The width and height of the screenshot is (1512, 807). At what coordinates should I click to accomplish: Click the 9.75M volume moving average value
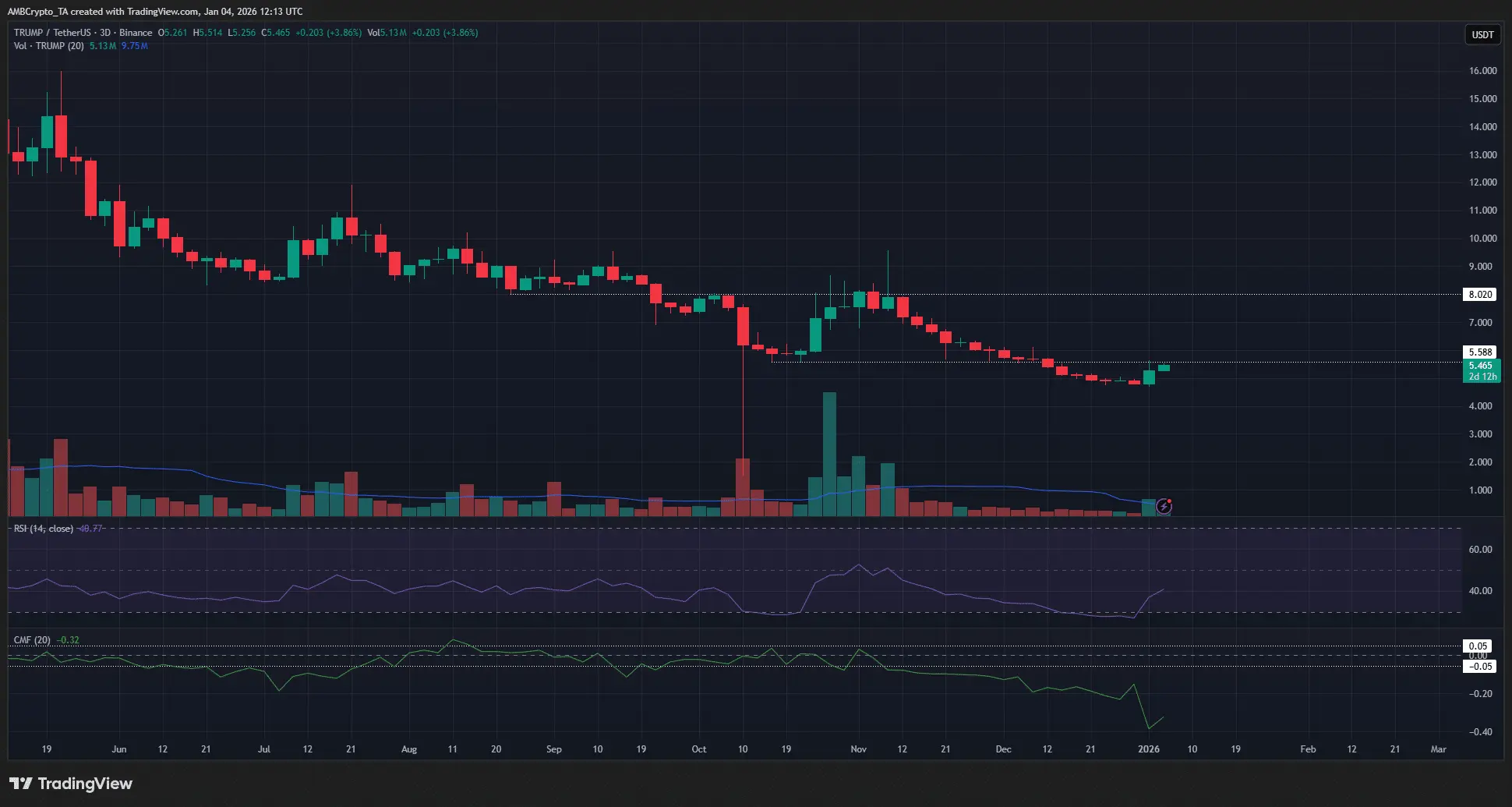133,46
